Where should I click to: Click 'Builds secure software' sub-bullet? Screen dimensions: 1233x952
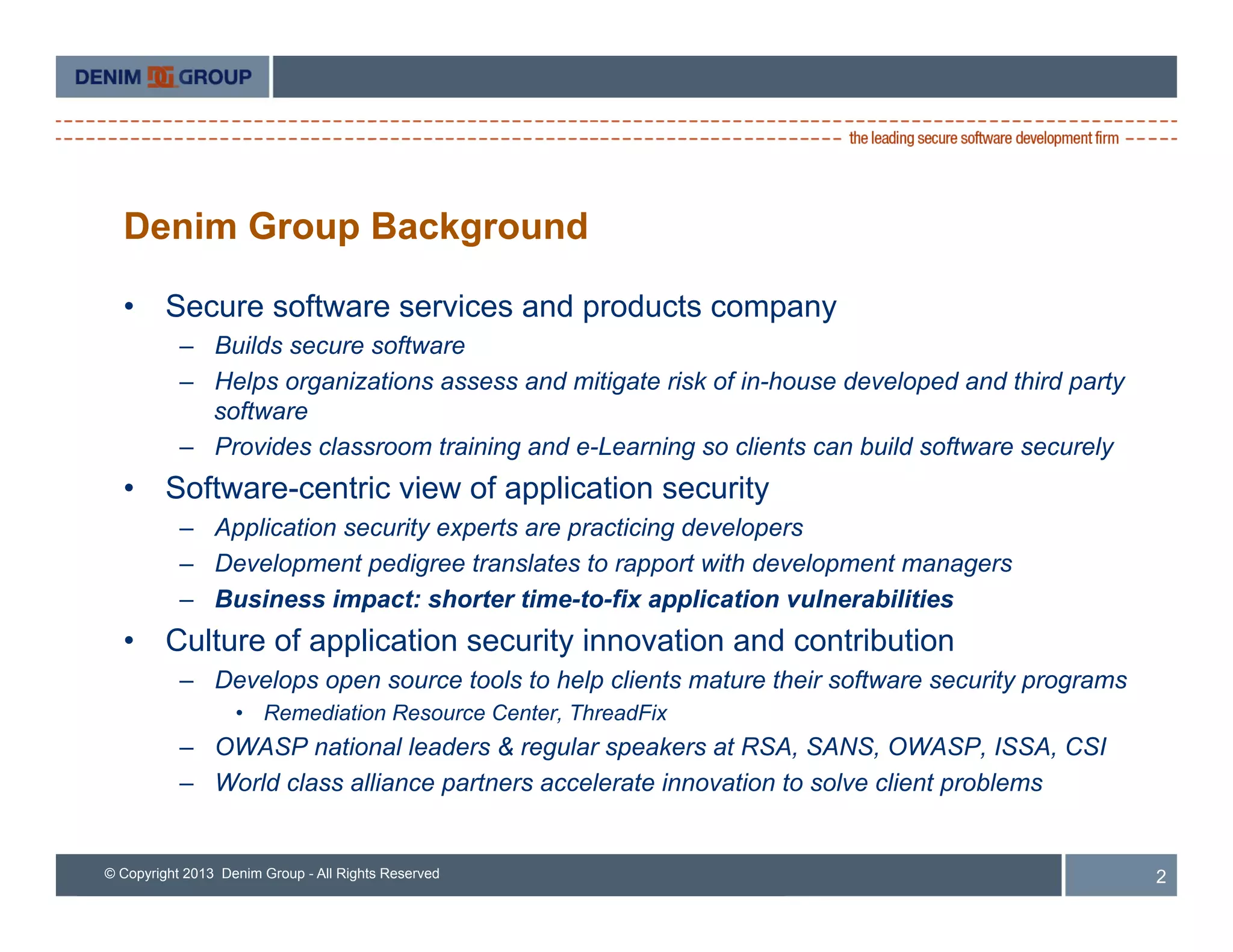(340, 345)
